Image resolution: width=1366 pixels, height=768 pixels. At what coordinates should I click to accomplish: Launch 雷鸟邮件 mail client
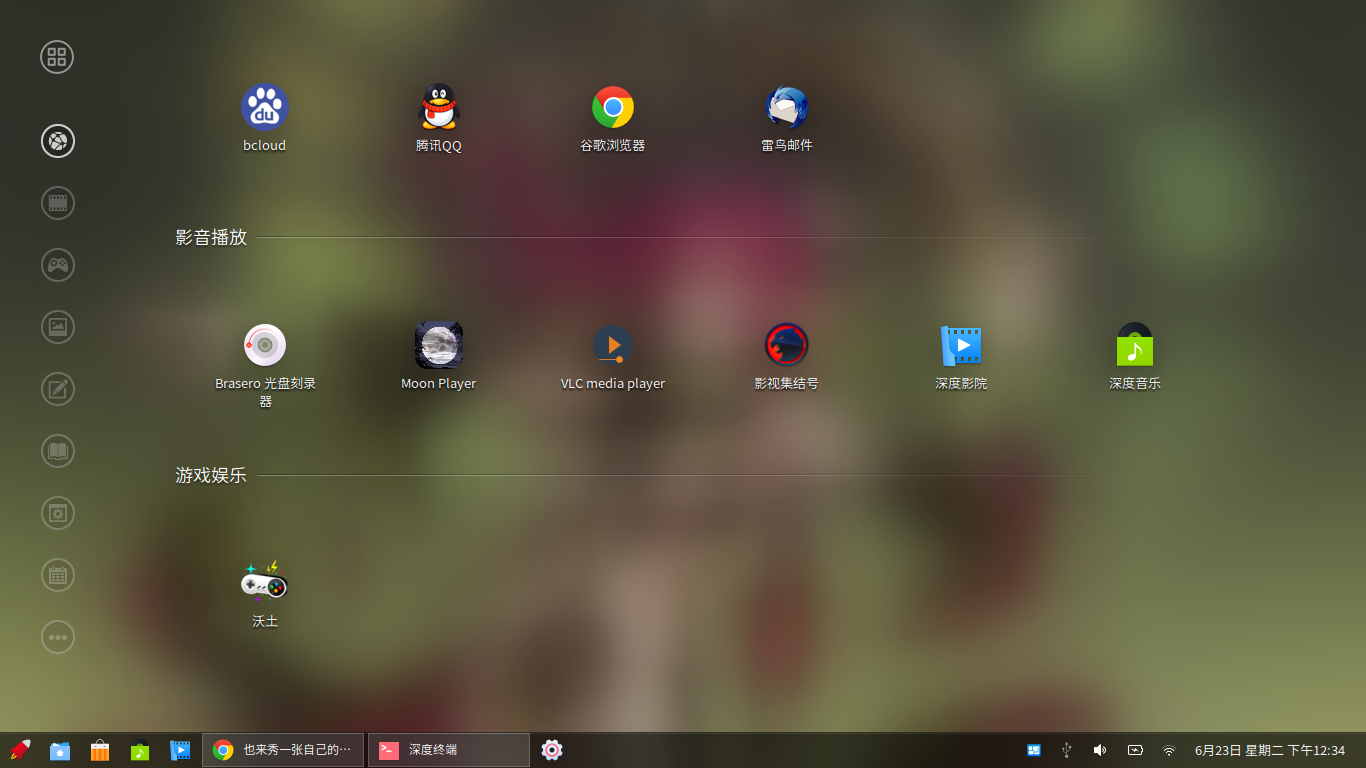[x=787, y=108]
